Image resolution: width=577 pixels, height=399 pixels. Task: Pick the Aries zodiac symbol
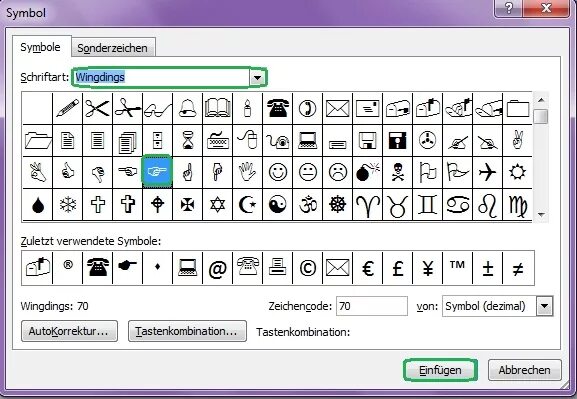pos(367,204)
